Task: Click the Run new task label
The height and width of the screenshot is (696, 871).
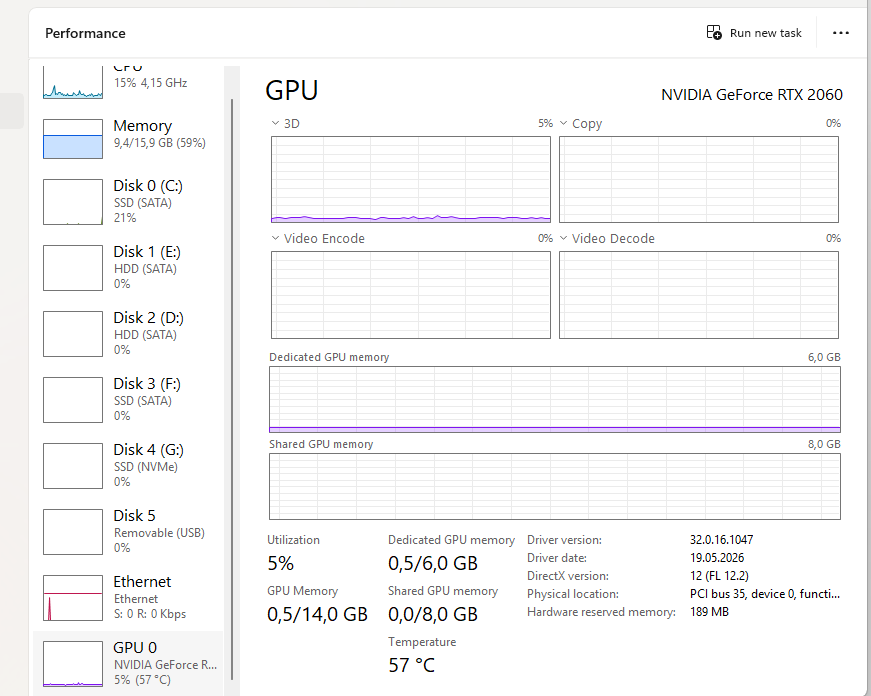Action: pos(765,33)
